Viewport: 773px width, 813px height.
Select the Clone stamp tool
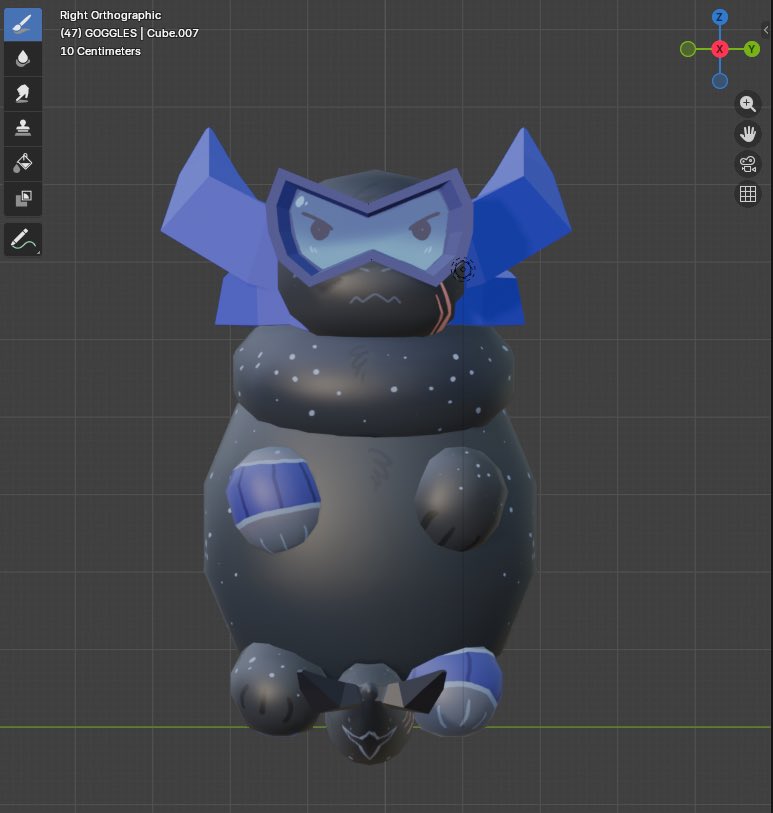[x=23, y=129]
